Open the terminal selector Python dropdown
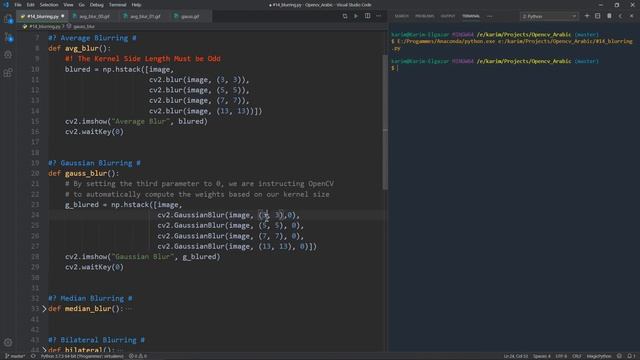The height and width of the screenshot is (360, 640). coord(549,16)
